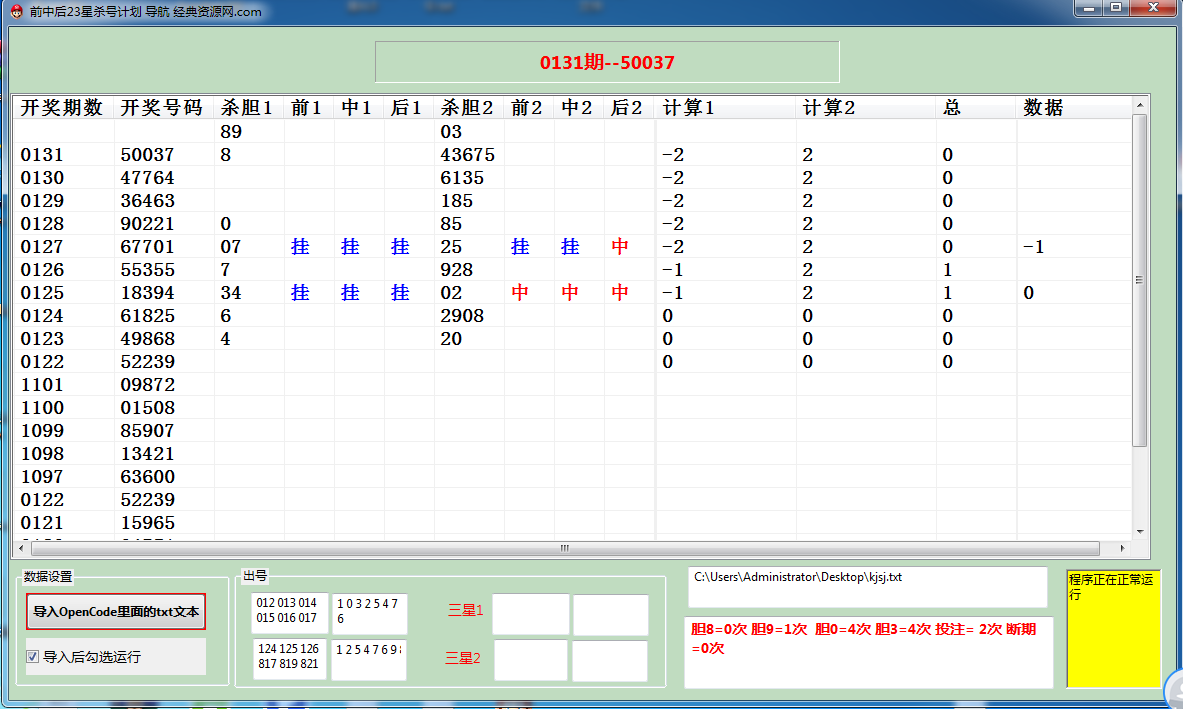Click the '1 0 3 2 5 4 7' number box
The width and height of the screenshot is (1183, 709).
pos(369,613)
